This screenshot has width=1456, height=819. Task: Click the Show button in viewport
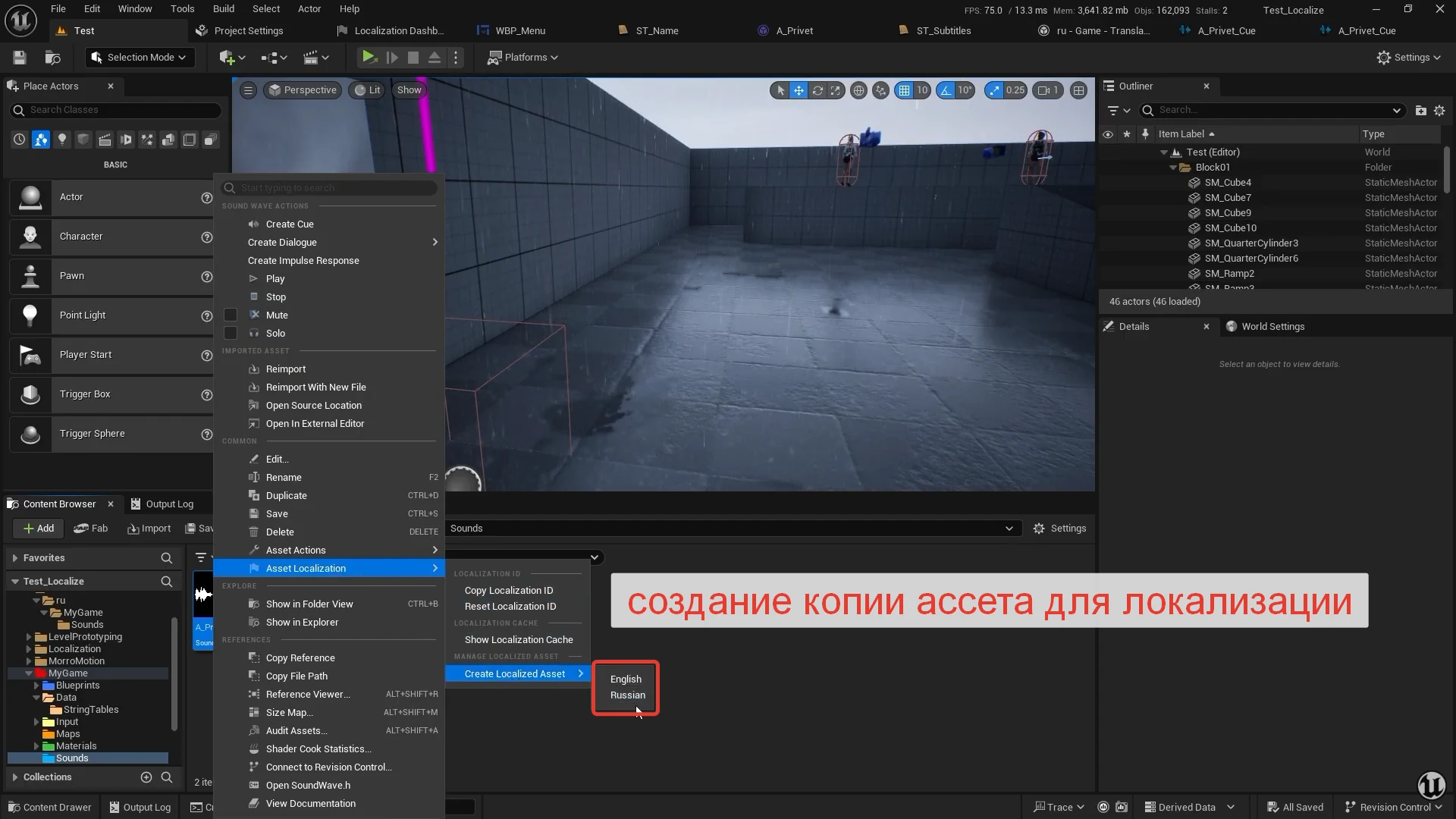(409, 90)
